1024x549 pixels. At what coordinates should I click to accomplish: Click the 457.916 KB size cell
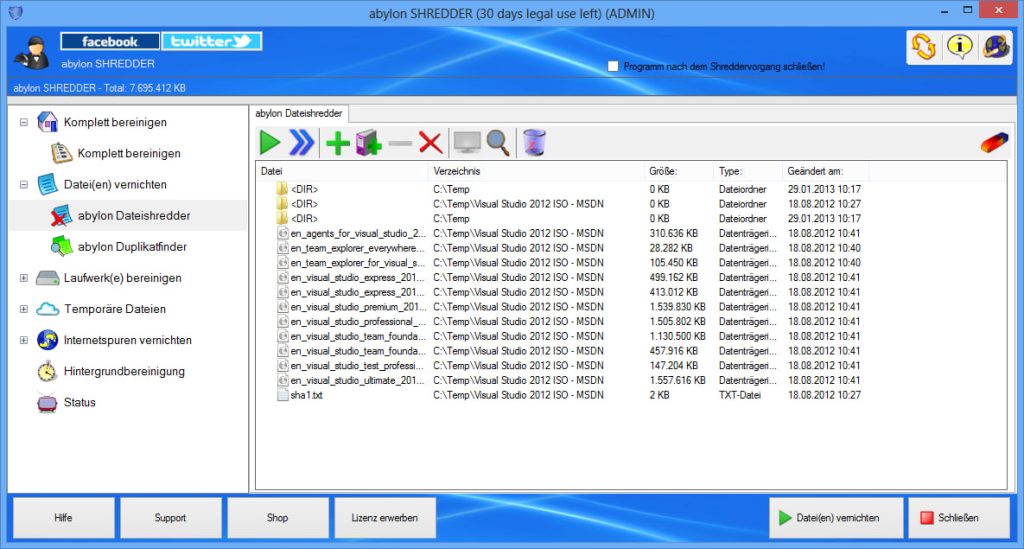tap(673, 351)
